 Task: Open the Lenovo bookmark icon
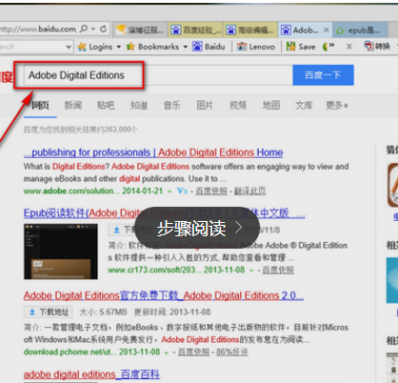click(242, 47)
